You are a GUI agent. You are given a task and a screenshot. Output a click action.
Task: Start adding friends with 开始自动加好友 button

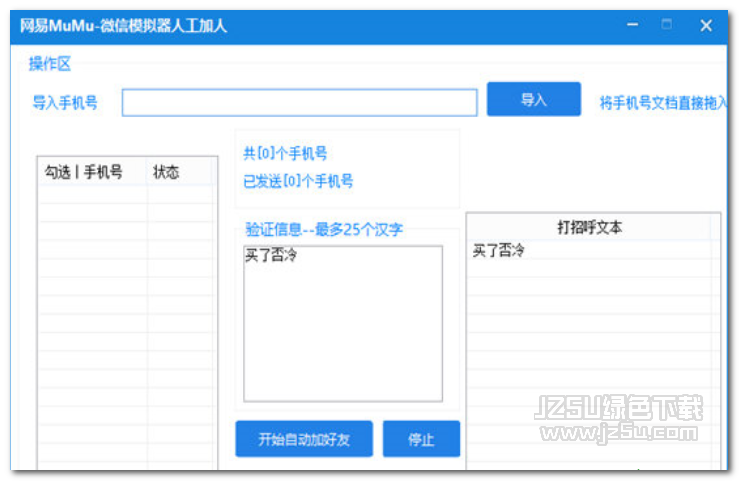[304, 439]
